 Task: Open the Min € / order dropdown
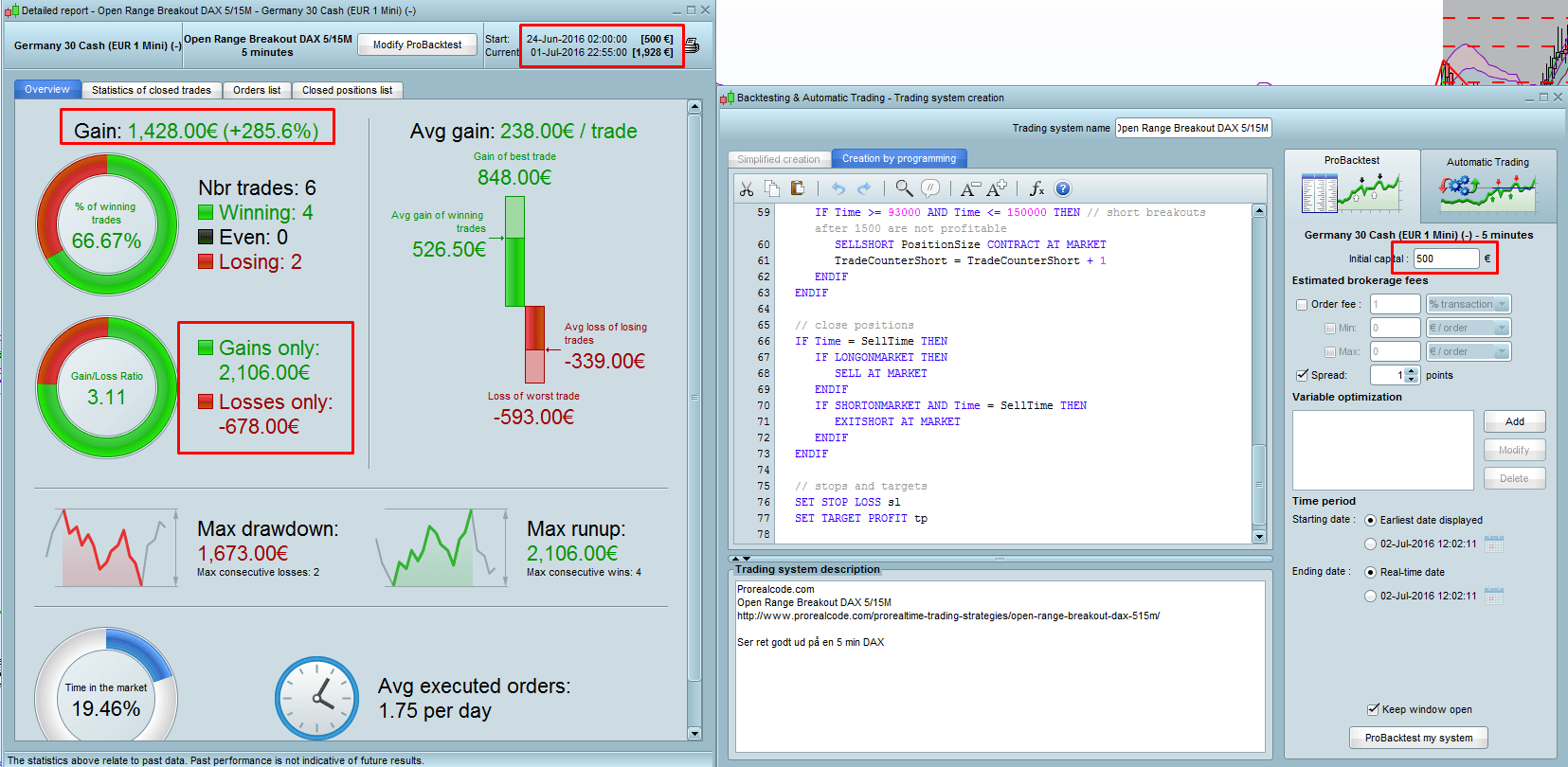(1469, 328)
